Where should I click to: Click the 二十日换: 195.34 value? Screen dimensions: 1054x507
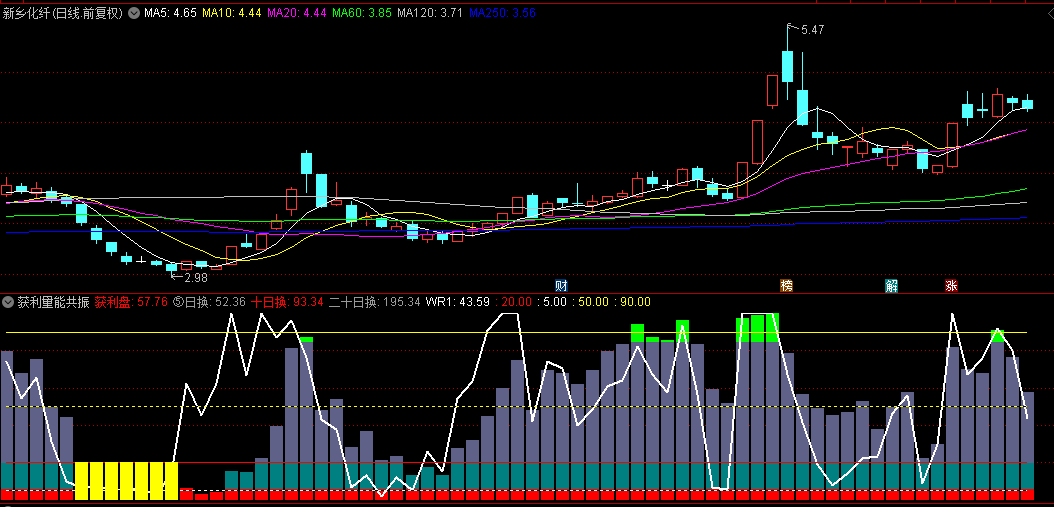(374, 302)
